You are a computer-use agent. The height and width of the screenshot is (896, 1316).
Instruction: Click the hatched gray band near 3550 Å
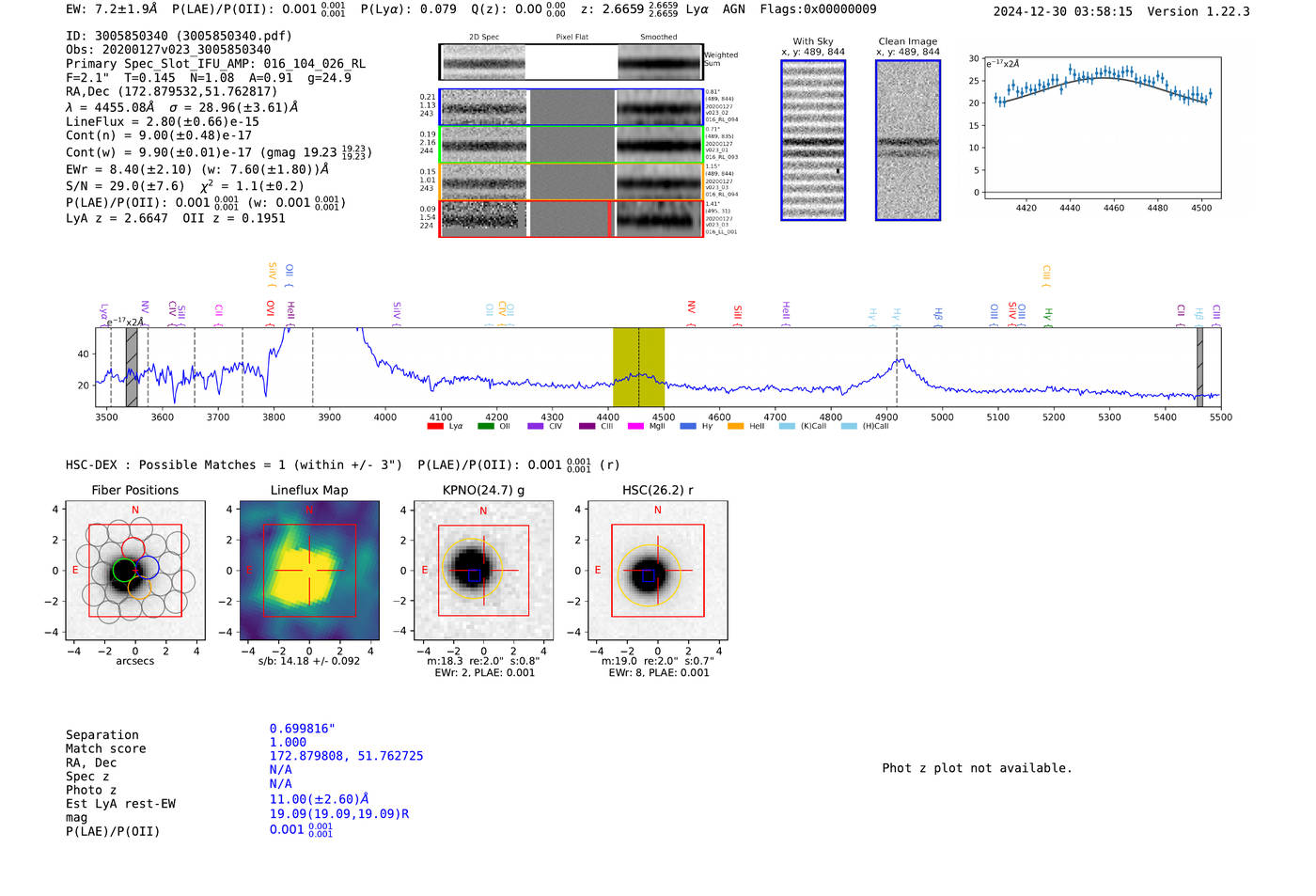point(132,368)
